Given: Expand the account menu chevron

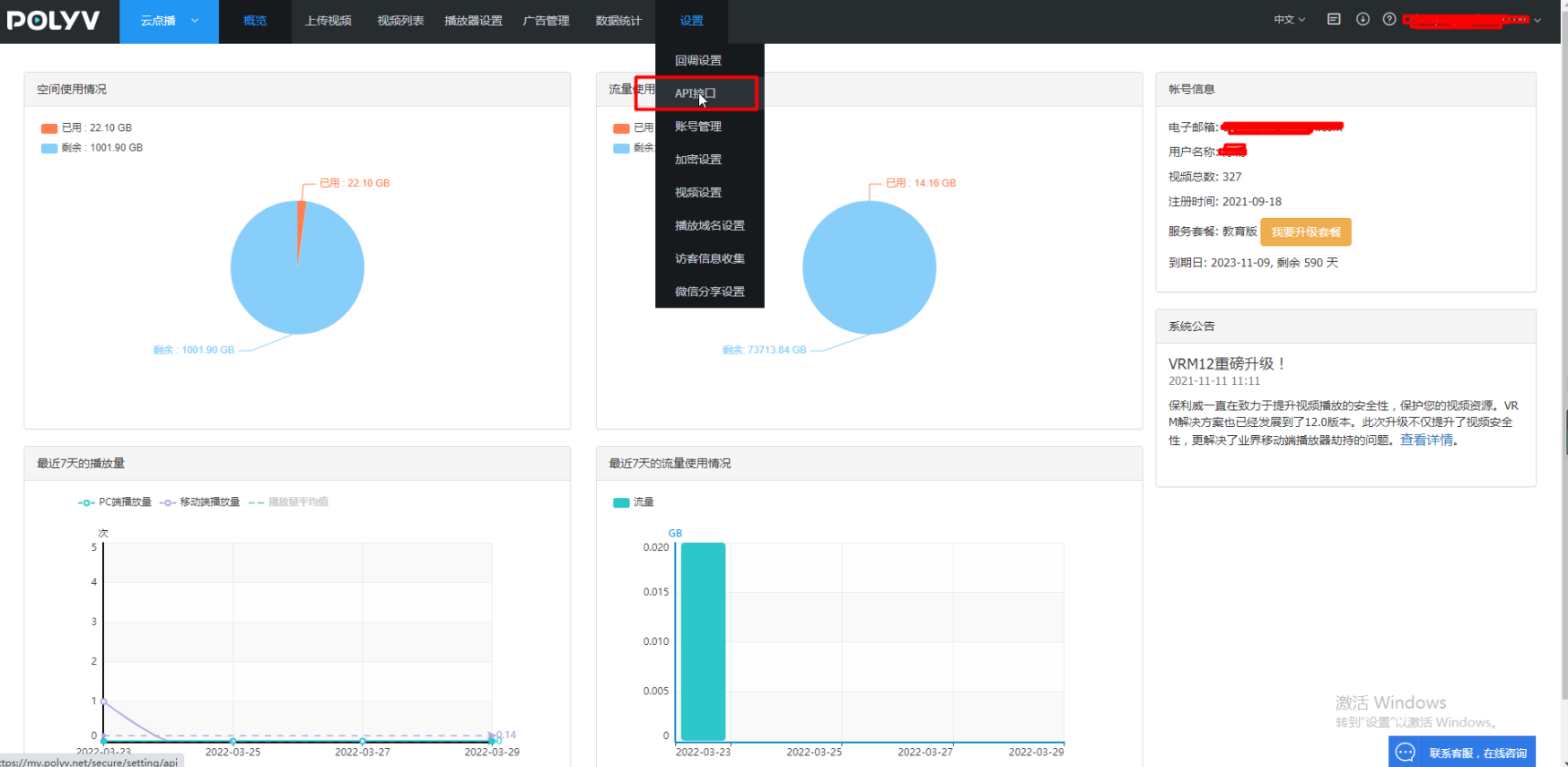Looking at the screenshot, I should [1537, 20].
